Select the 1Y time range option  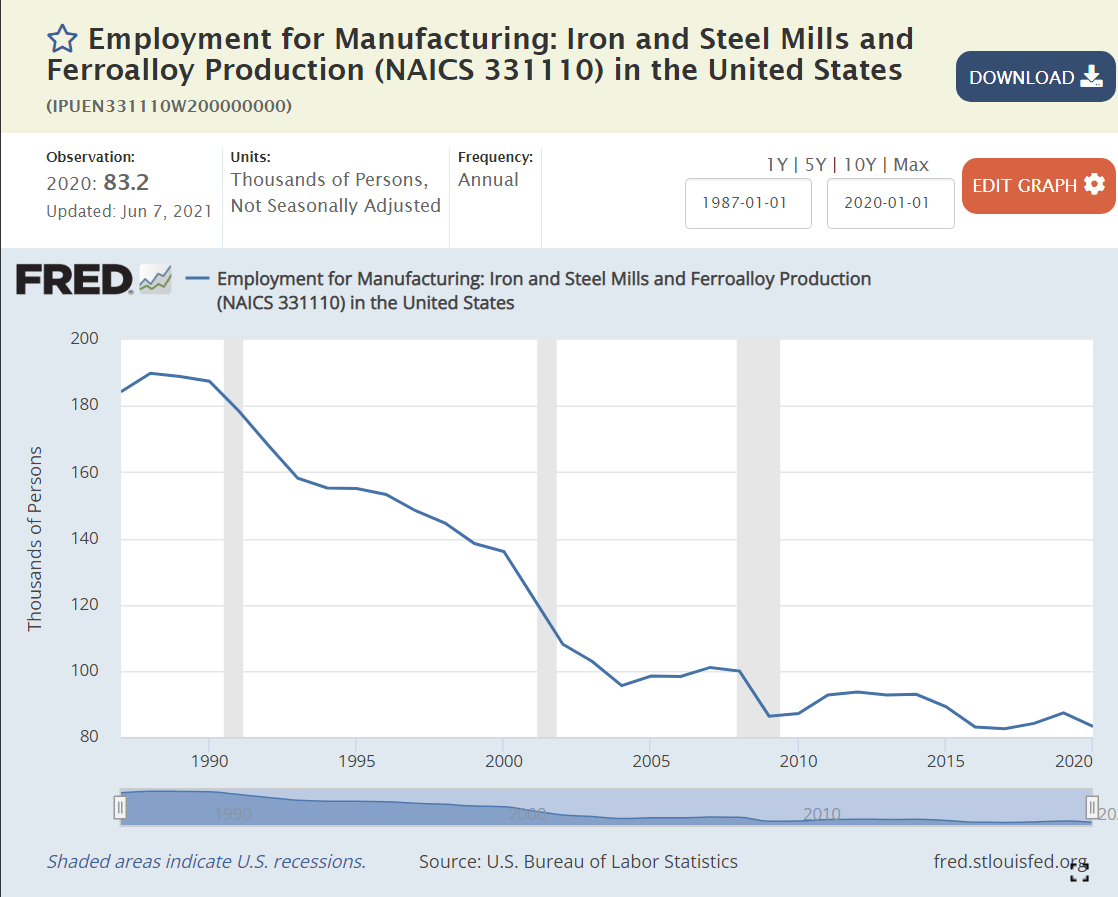pyautogui.click(x=777, y=165)
